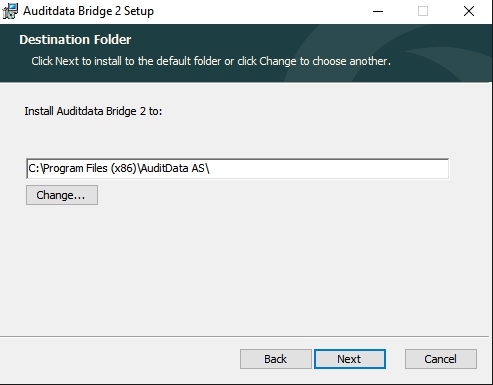Click the installer icon in title bar
The width and height of the screenshot is (493, 385).
[x=10, y=11]
